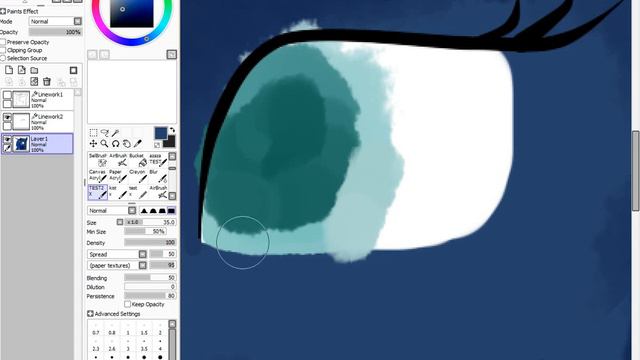Select the Zoom magnifier tool
The image size is (640, 360).
pos(104,143)
